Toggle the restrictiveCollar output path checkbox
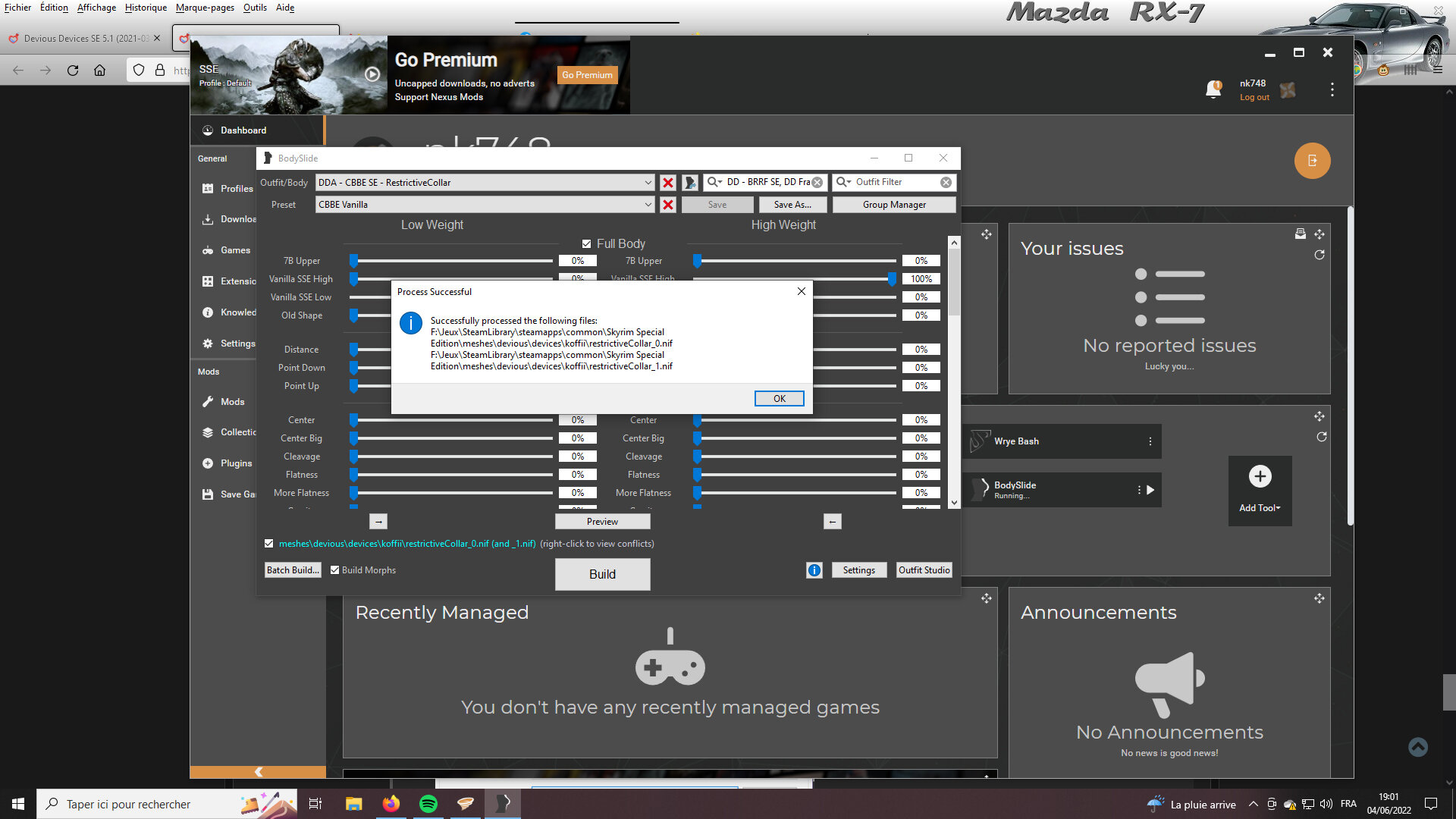The height and width of the screenshot is (819, 1456). click(x=269, y=544)
